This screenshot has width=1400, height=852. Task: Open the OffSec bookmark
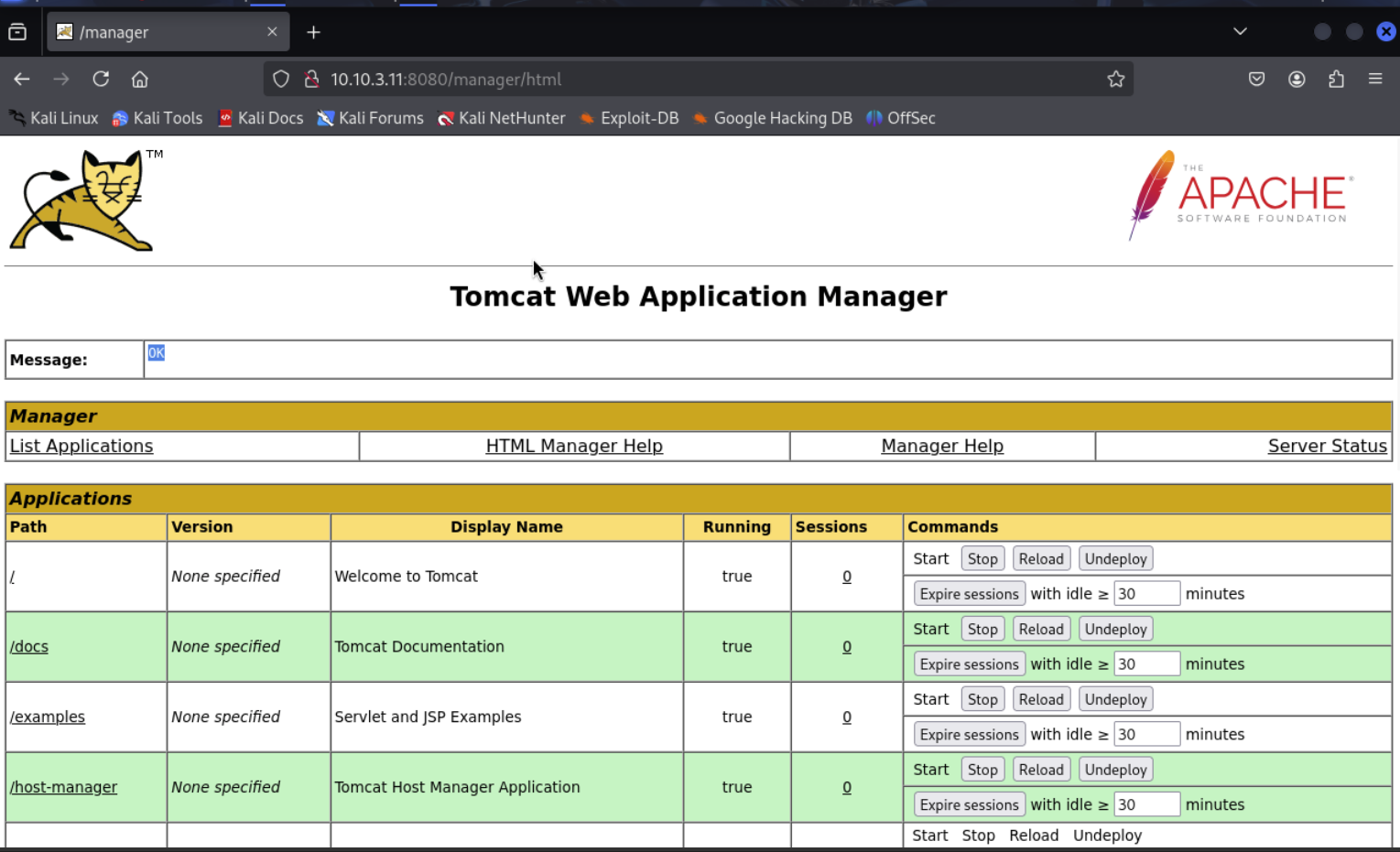click(x=901, y=118)
